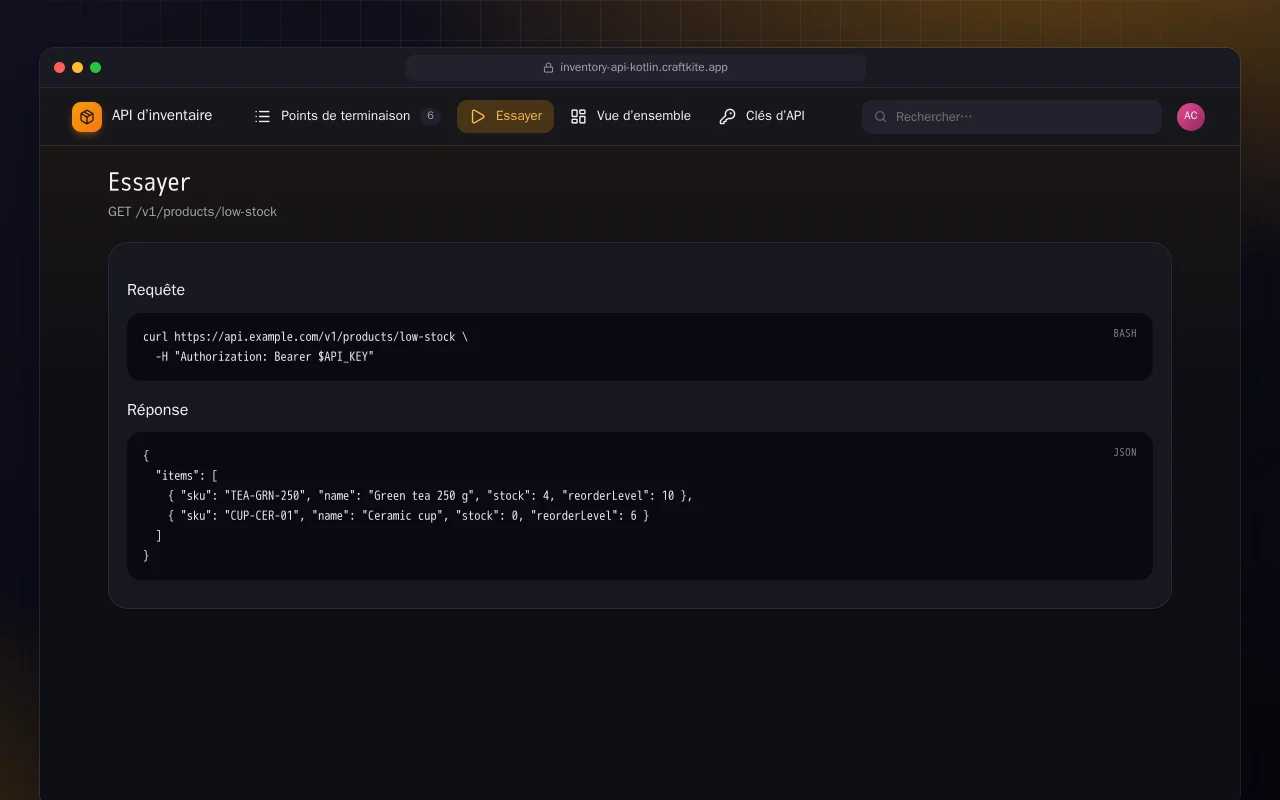Click the JSON language label

[x=1125, y=453]
